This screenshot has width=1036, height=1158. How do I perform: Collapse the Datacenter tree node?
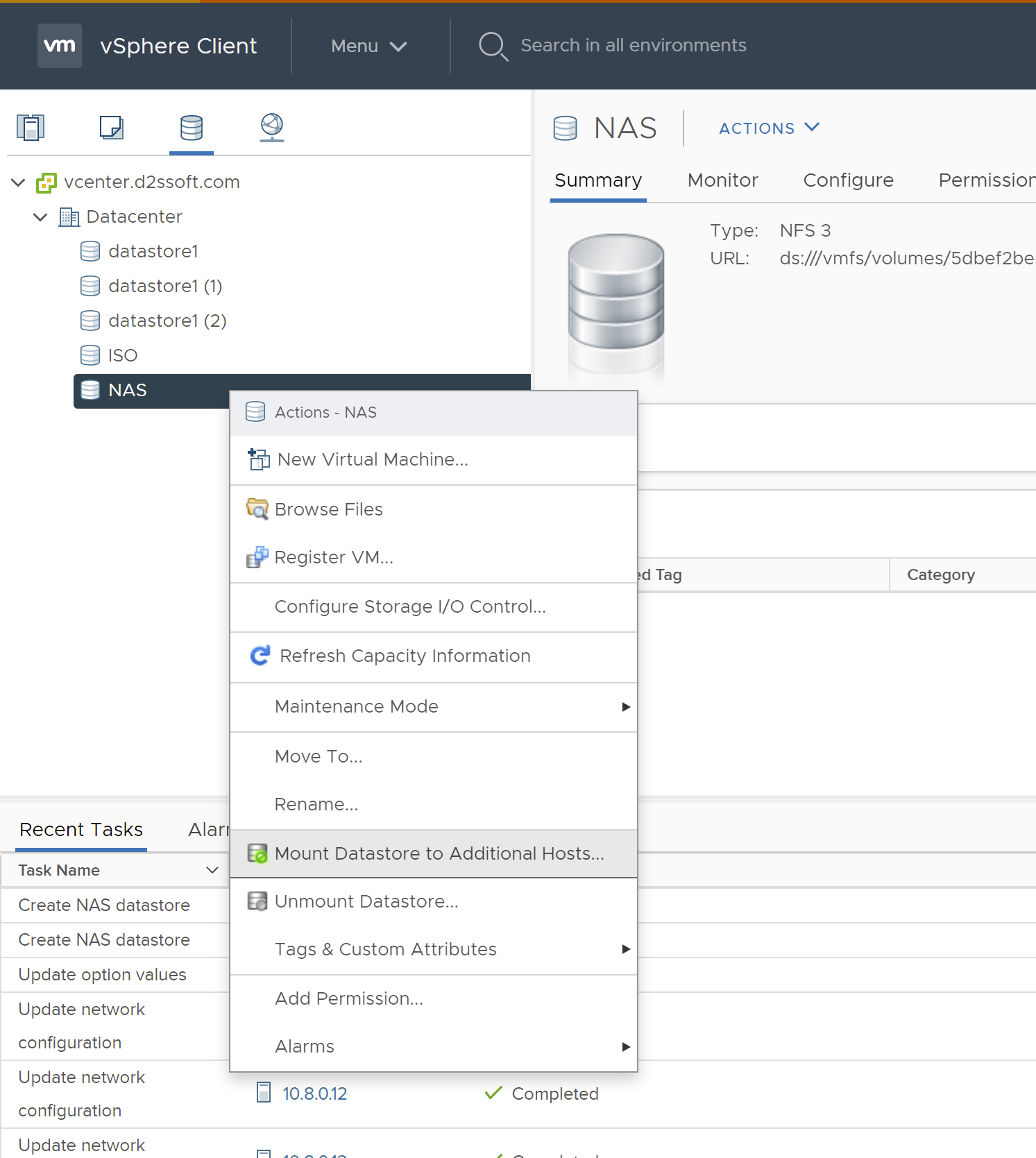41,217
